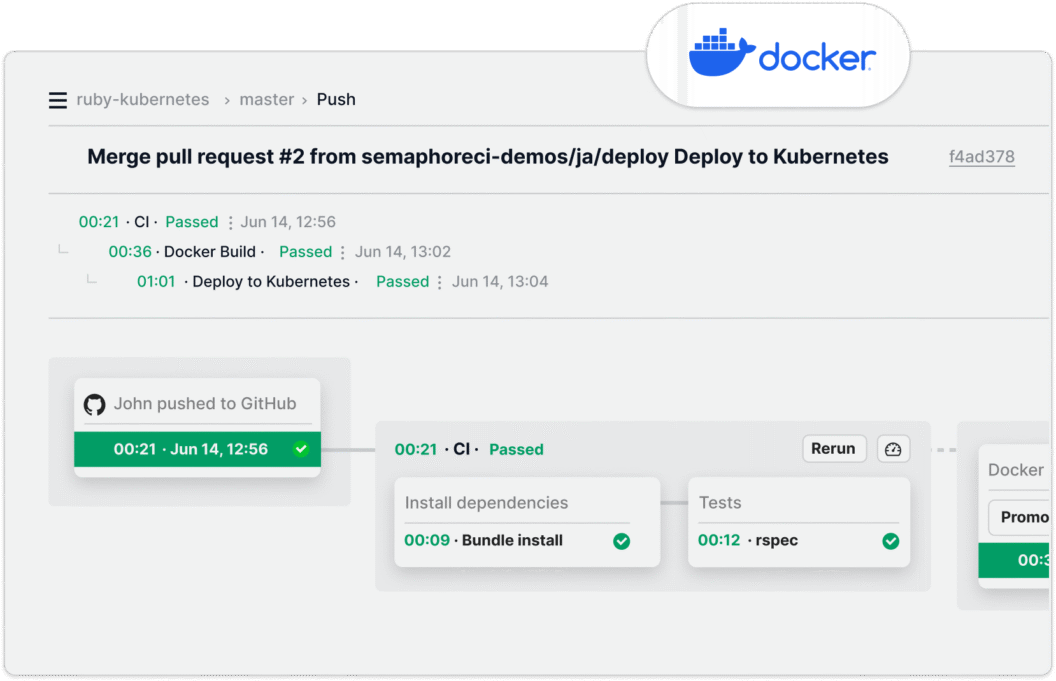Open commit hash f4ad378

click(981, 157)
